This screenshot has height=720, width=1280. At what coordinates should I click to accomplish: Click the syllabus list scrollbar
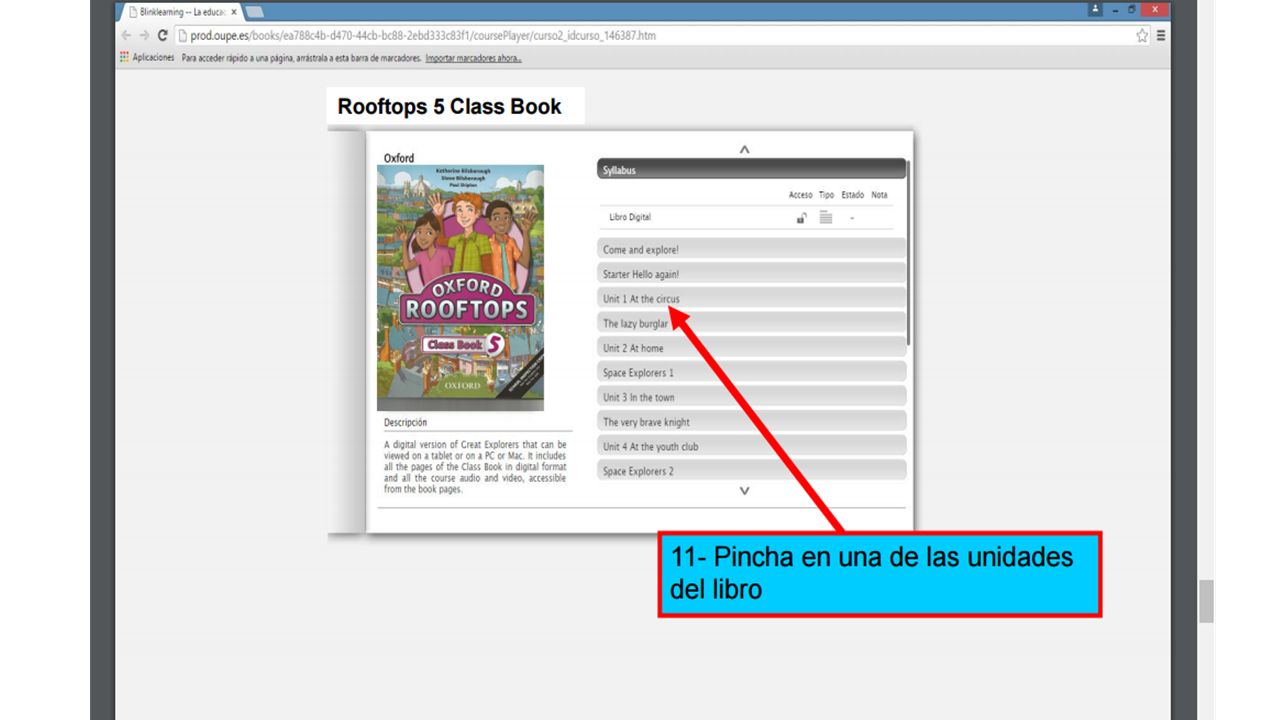click(909, 254)
